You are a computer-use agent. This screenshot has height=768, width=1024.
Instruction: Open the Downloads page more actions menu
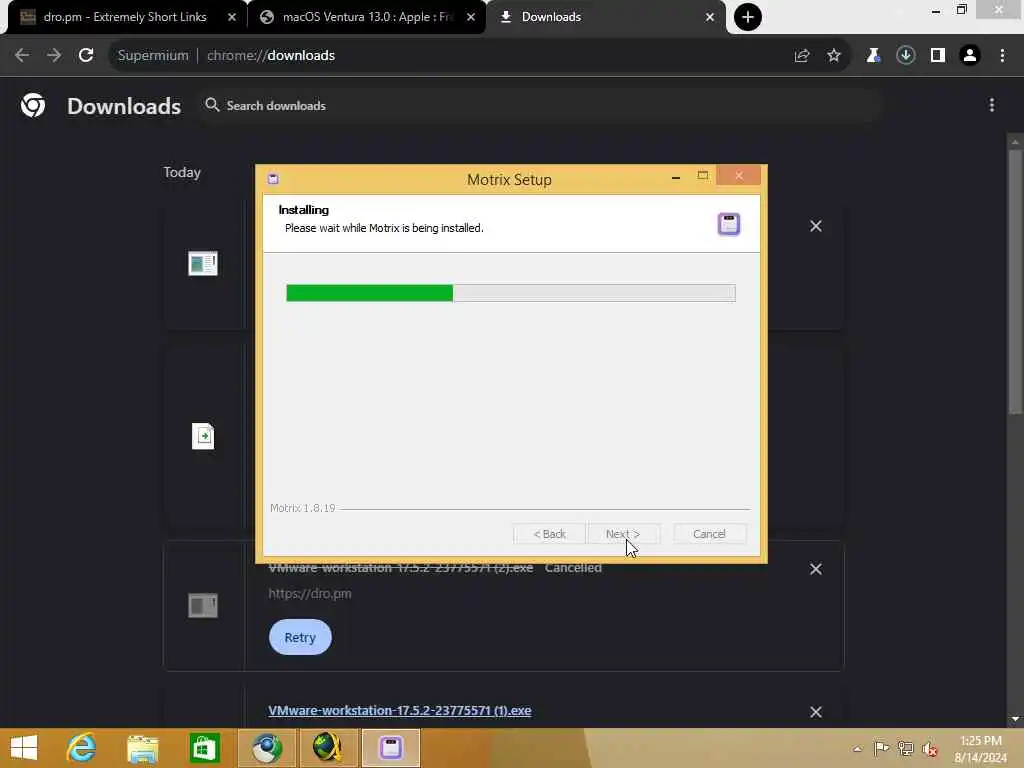click(991, 105)
